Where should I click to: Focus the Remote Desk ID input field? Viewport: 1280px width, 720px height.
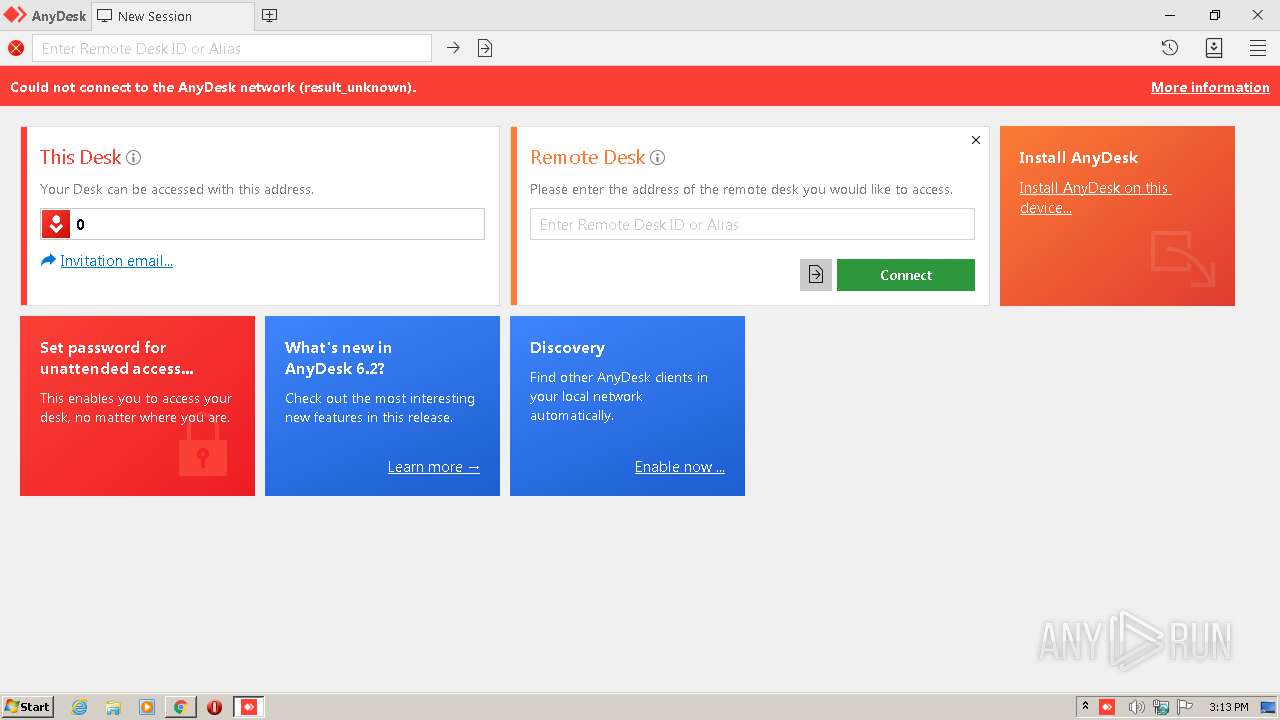pos(752,224)
